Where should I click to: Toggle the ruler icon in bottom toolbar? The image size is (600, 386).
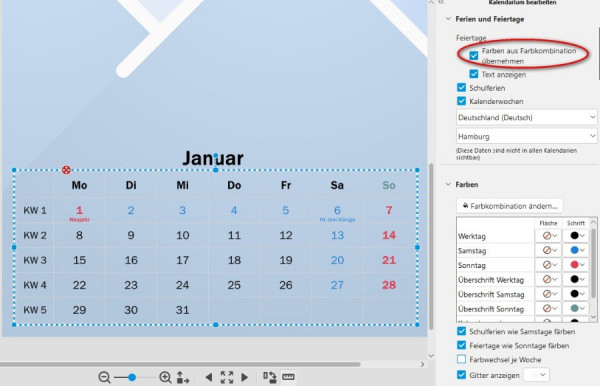288,377
